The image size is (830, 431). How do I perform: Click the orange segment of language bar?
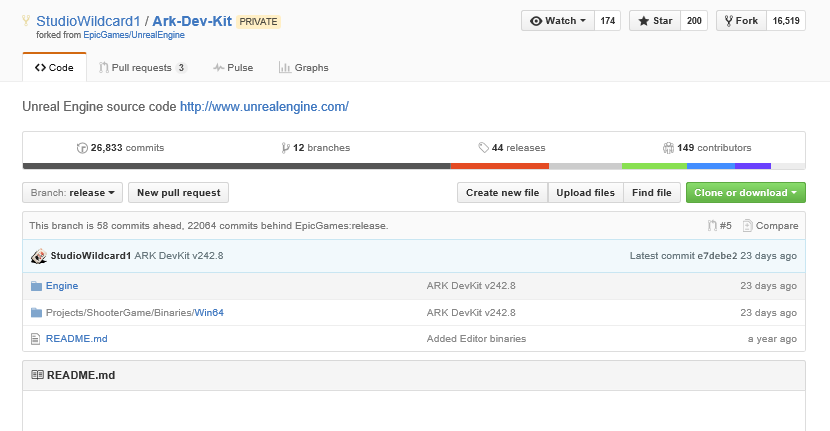[x=499, y=166]
